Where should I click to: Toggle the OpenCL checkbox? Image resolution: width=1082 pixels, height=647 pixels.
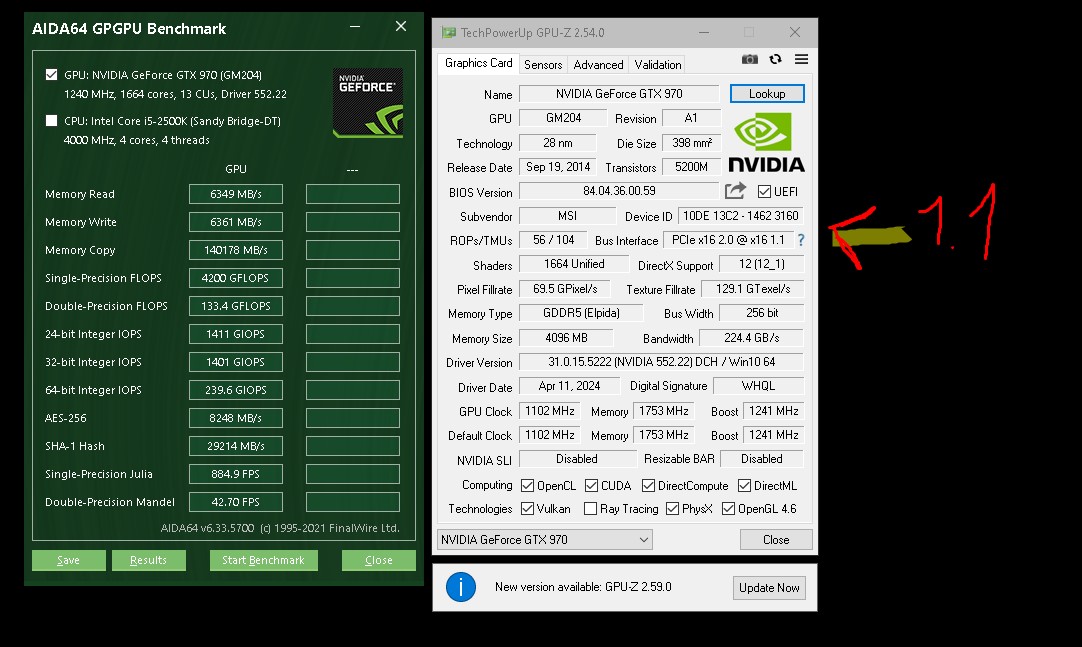point(527,486)
